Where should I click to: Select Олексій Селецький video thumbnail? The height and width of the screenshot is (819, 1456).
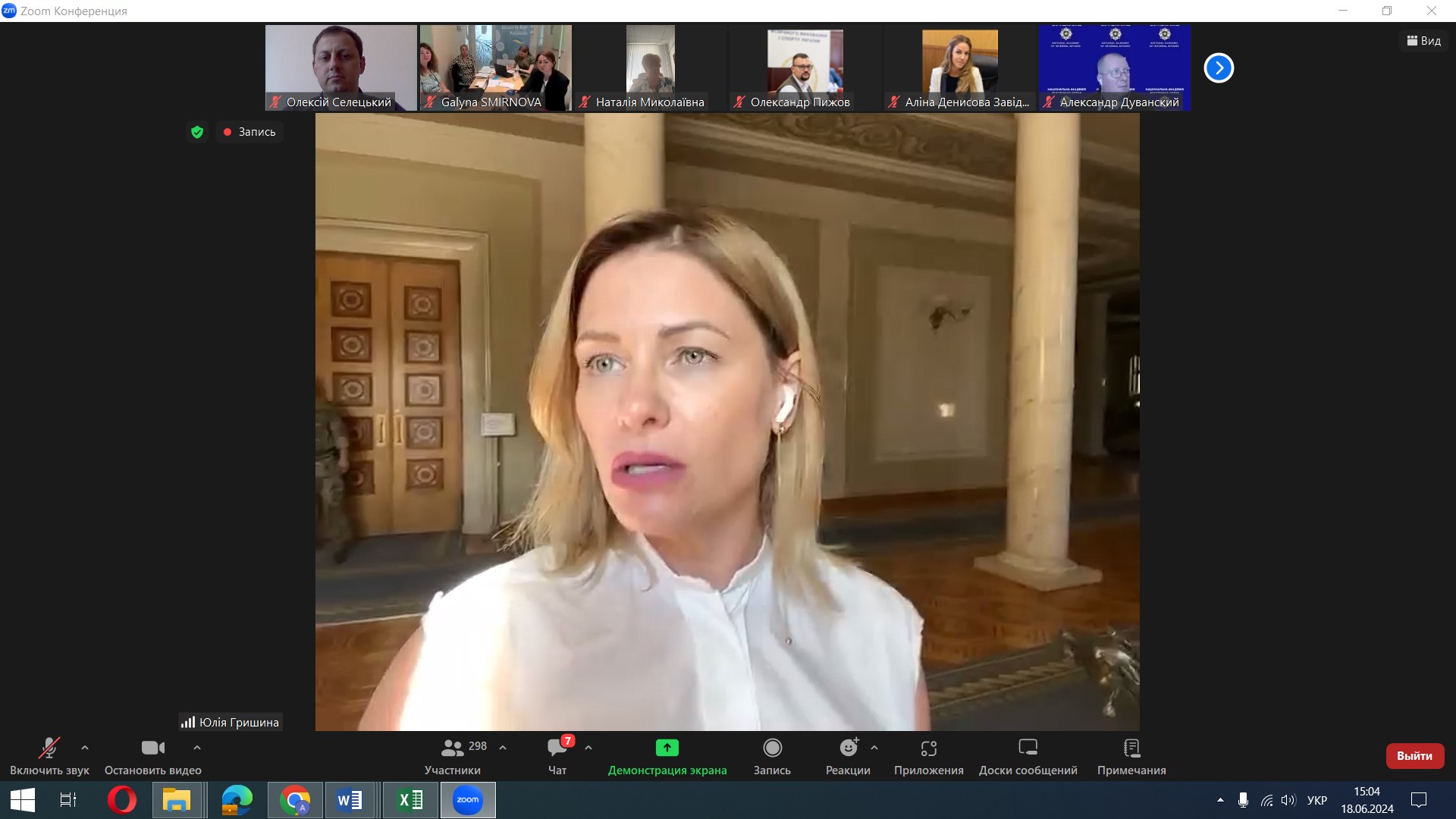click(340, 67)
